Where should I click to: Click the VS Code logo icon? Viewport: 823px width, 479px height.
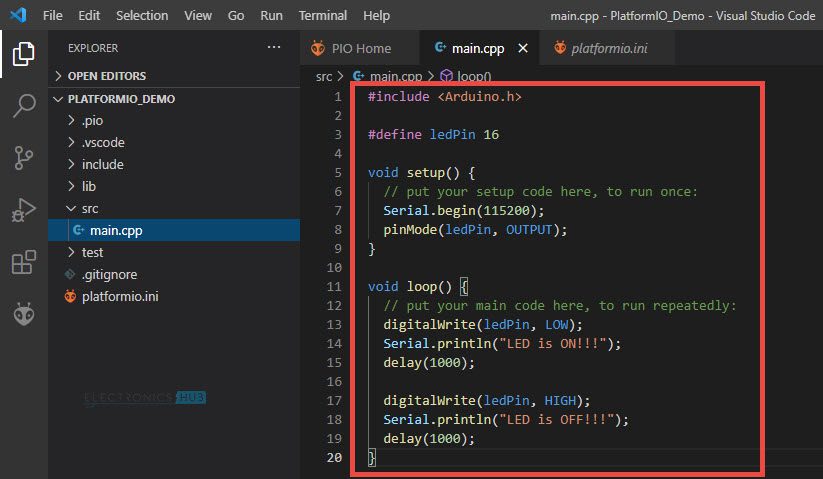click(18, 16)
